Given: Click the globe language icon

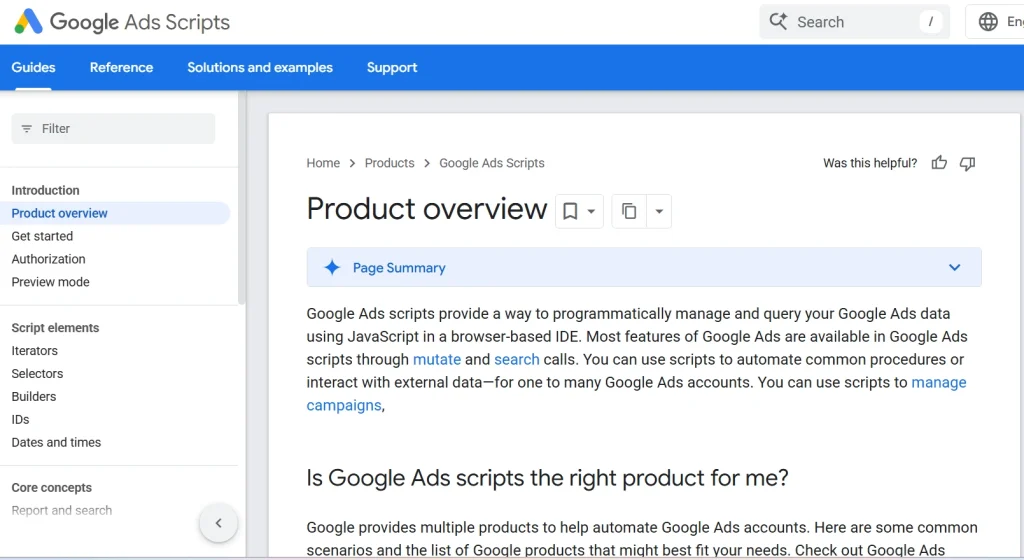Looking at the screenshot, I should pos(988,22).
